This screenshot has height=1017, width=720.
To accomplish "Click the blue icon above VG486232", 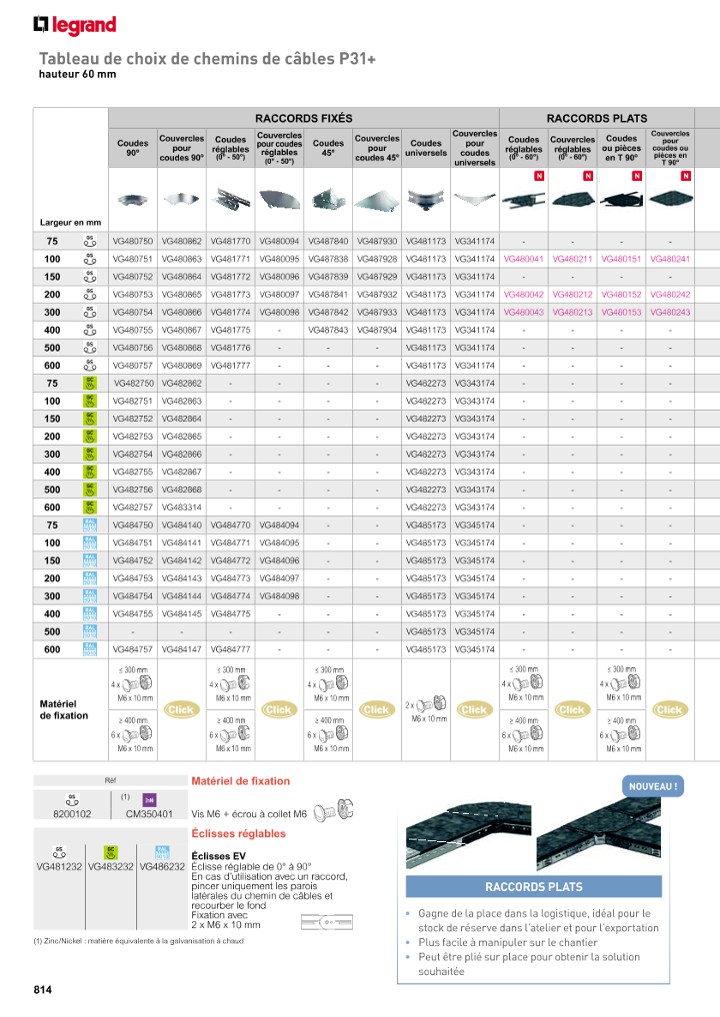I will 162,852.
